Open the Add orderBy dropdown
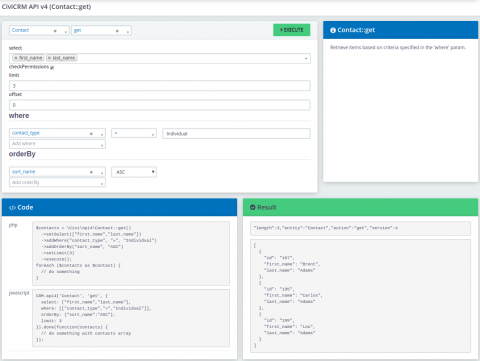Image resolution: width=480 pixels, height=361 pixels. (x=57, y=182)
